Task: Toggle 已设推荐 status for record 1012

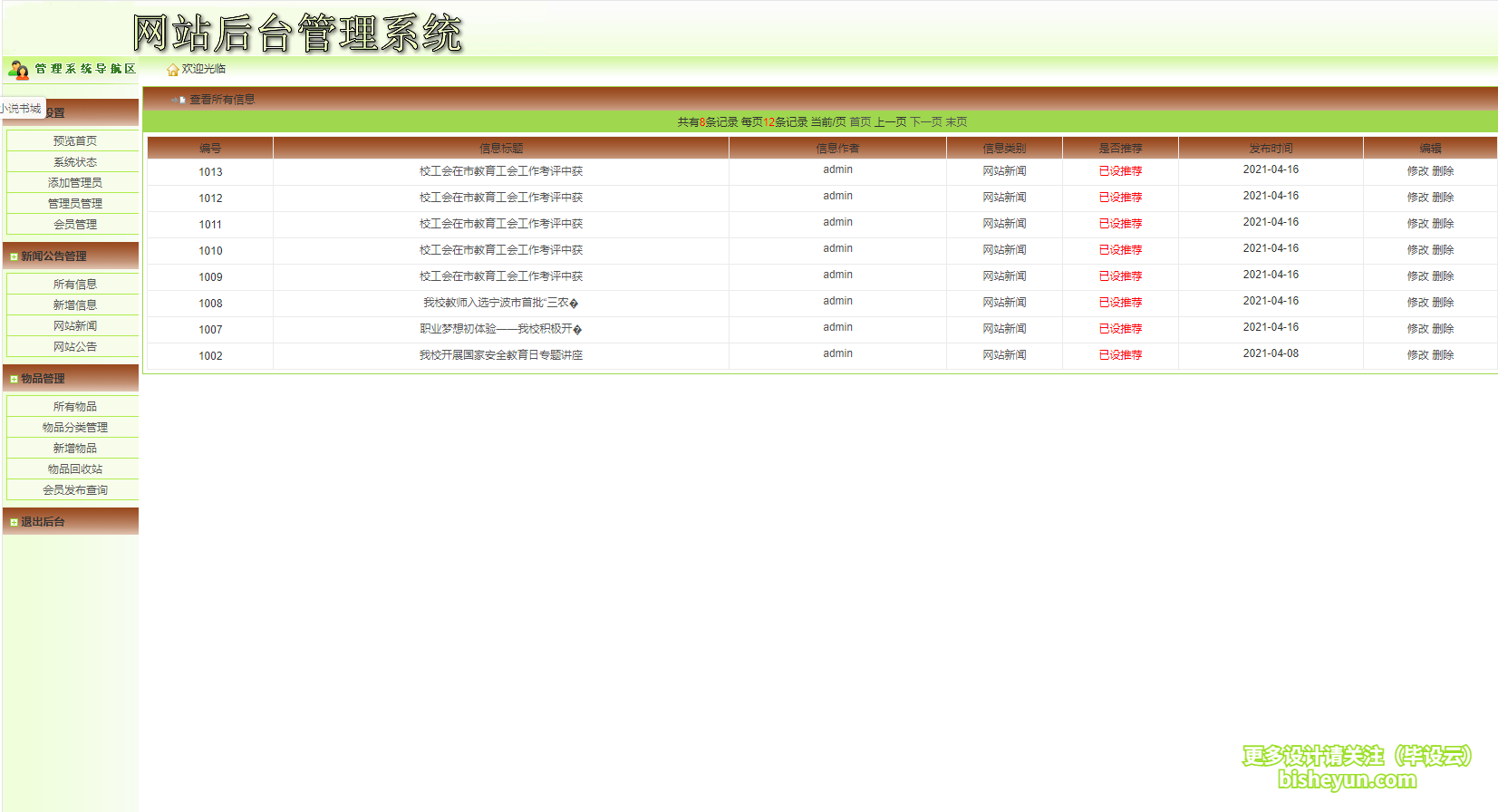Action: [x=1120, y=197]
